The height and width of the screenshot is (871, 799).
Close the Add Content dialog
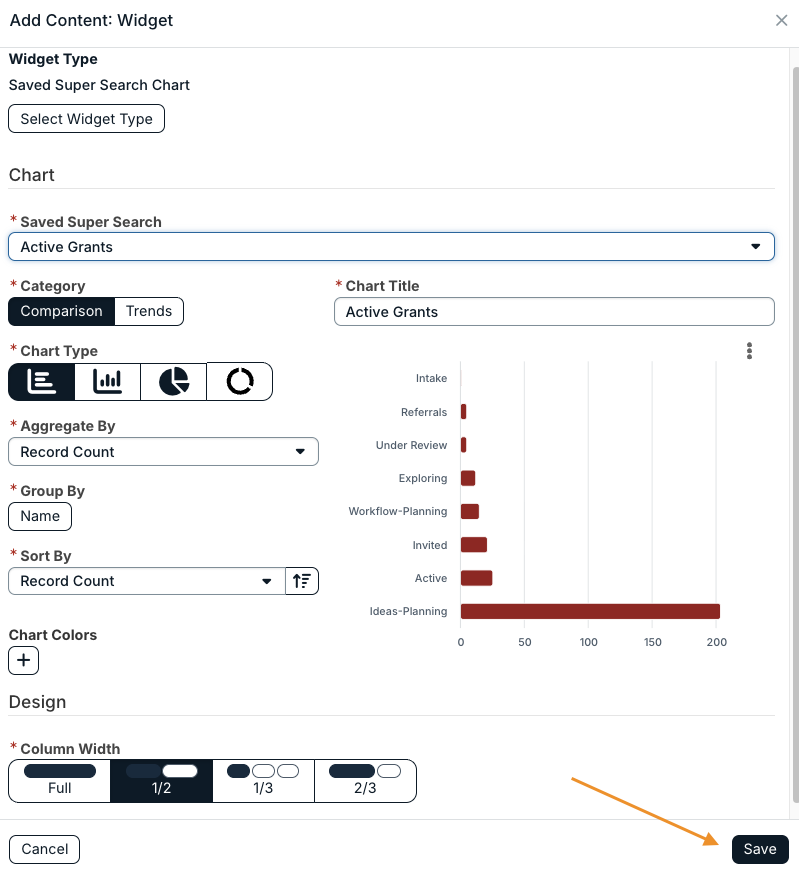pyautogui.click(x=781, y=21)
